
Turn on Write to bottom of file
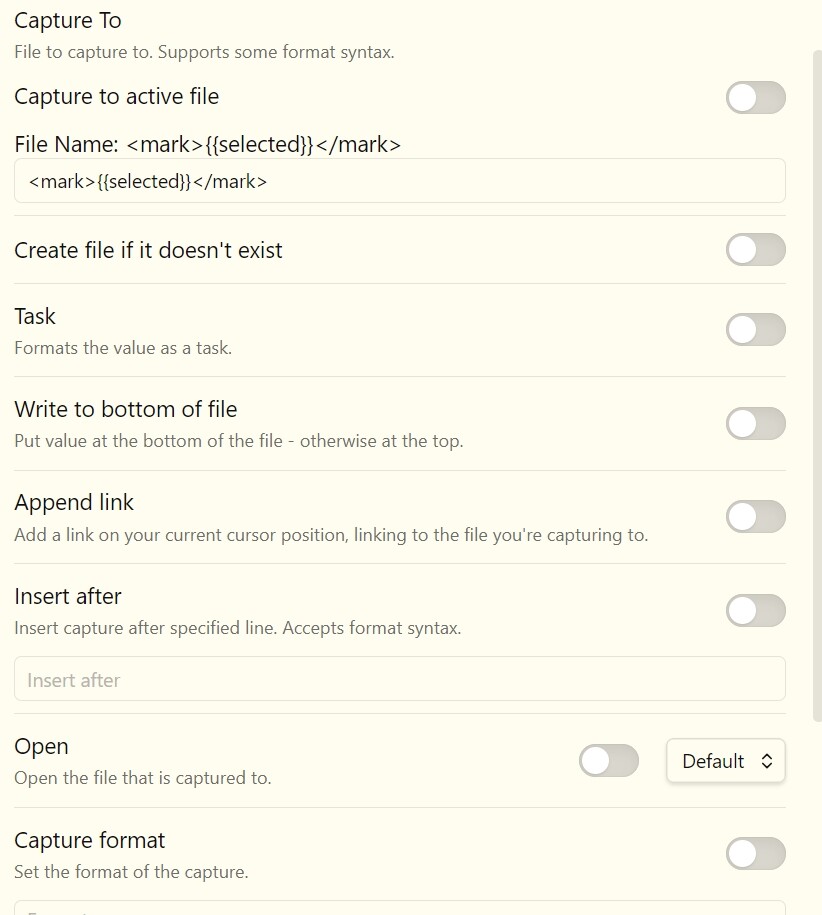pyautogui.click(x=755, y=424)
